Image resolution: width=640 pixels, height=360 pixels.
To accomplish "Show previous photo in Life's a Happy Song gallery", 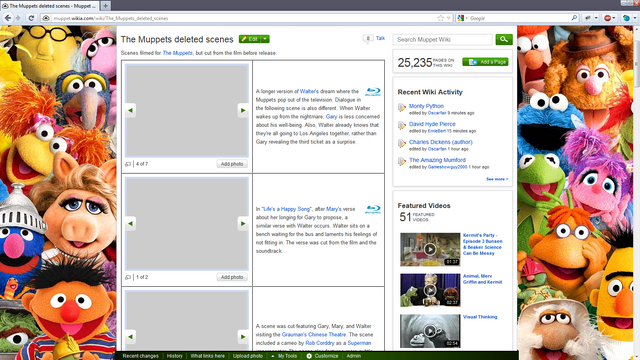I will [131, 223].
